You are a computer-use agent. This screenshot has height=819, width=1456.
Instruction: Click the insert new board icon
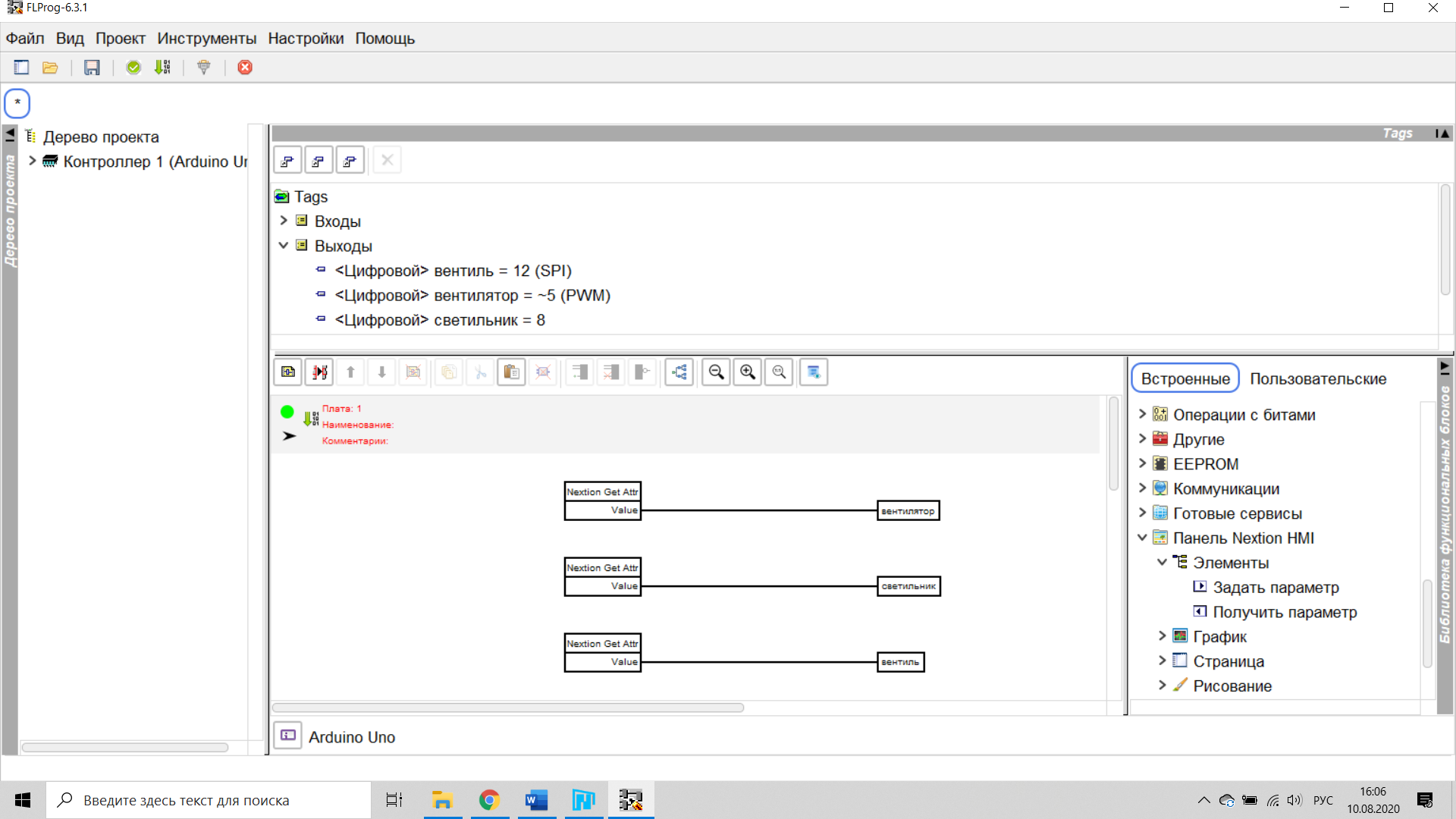(288, 372)
